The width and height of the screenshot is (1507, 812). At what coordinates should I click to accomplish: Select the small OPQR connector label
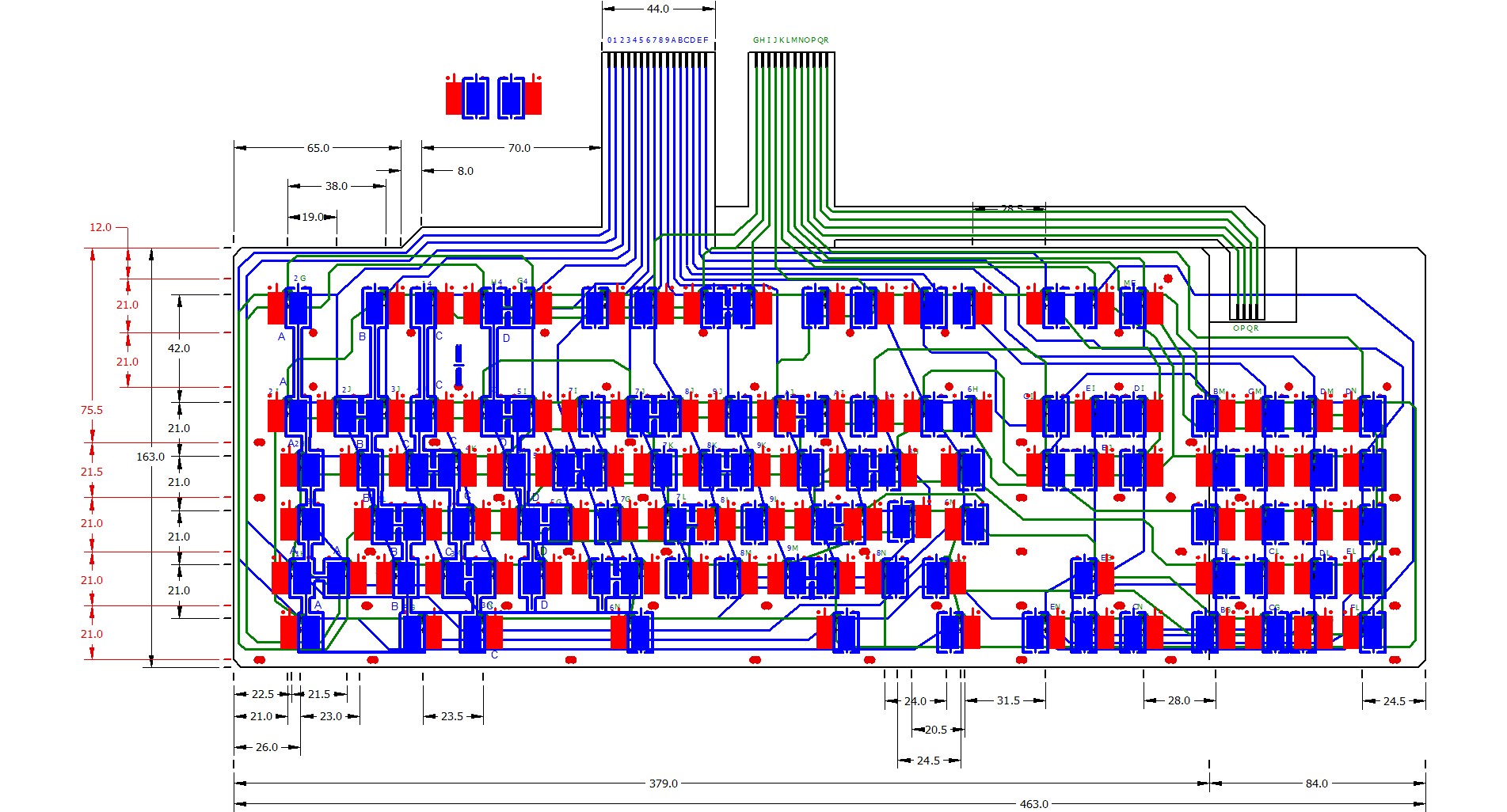(1245, 328)
